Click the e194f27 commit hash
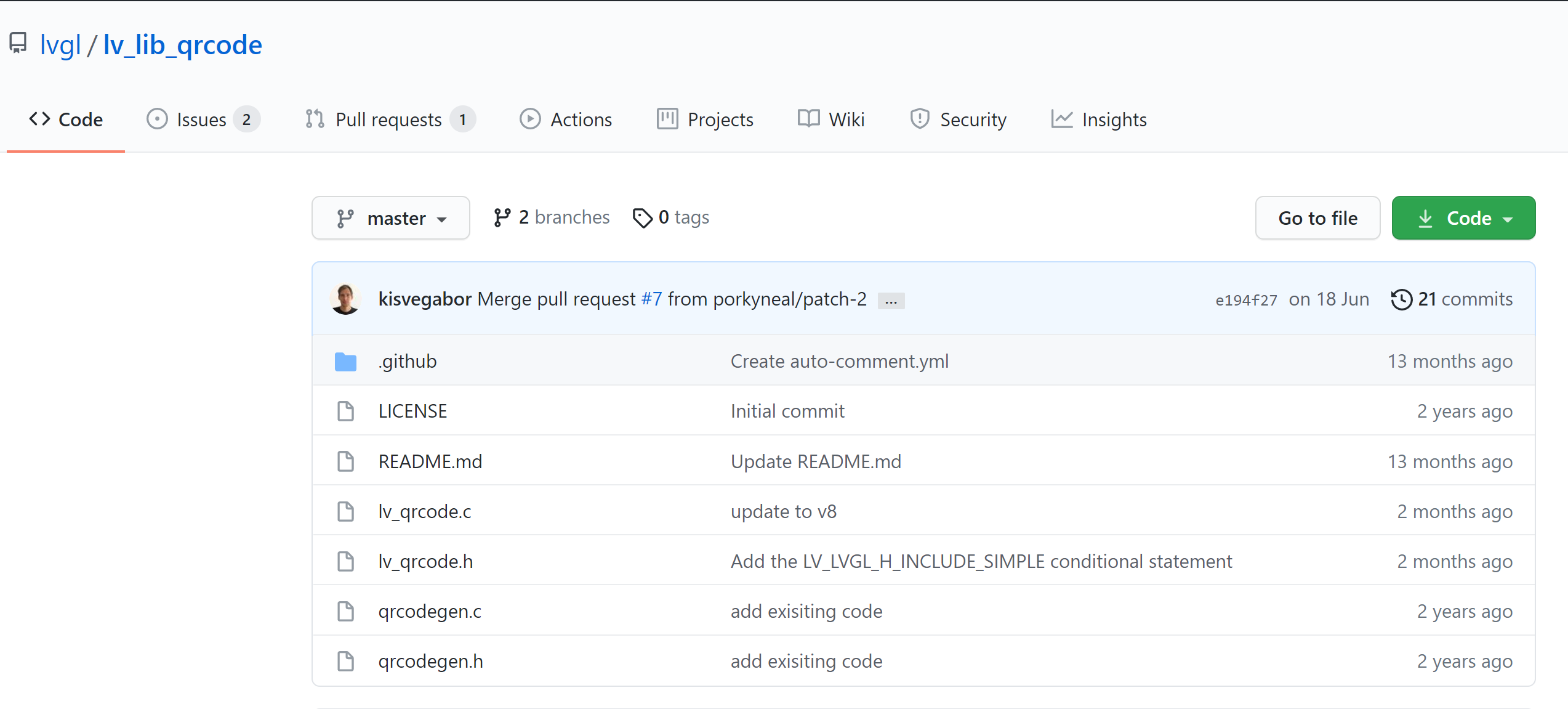 pyautogui.click(x=1246, y=300)
